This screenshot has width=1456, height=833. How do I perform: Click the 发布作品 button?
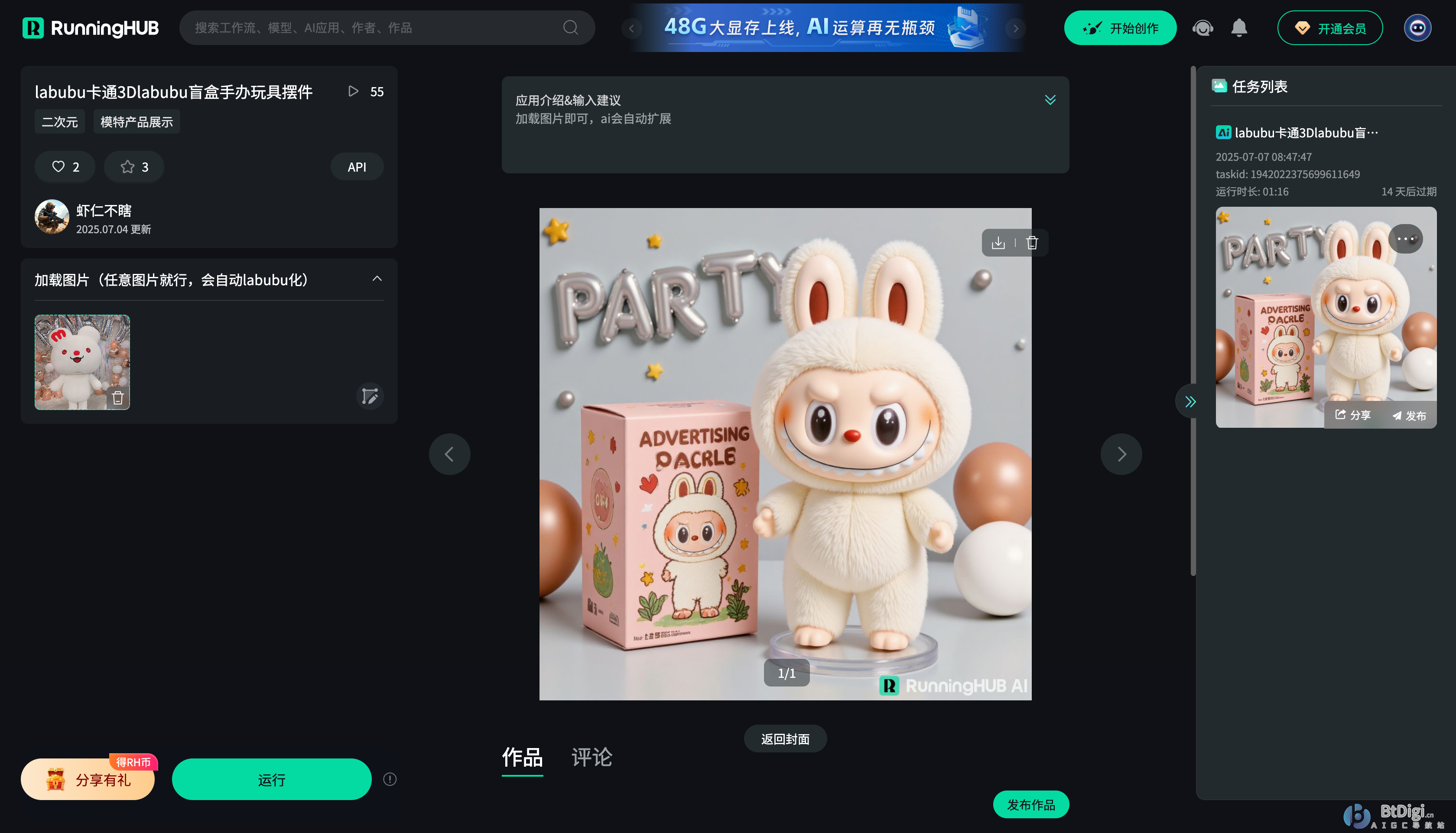coord(1030,804)
